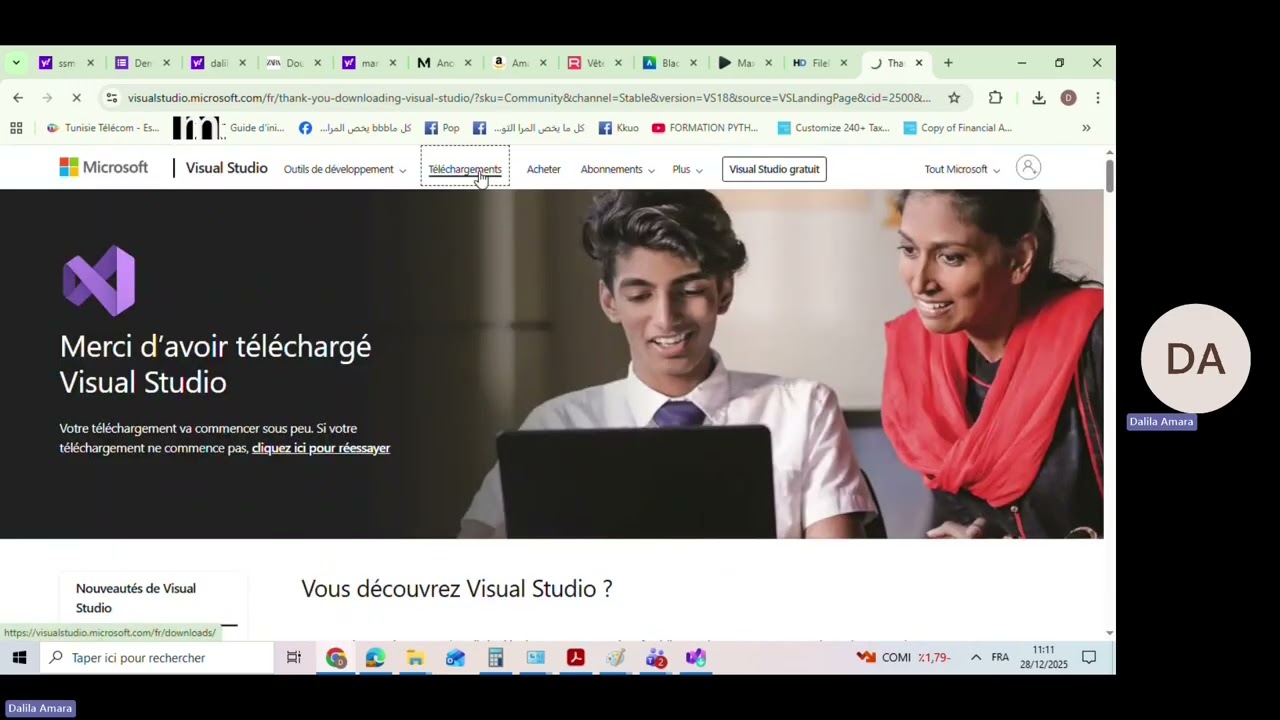
Task: Open the Facebook 'Kkuo' bookmark
Action: point(618,128)
